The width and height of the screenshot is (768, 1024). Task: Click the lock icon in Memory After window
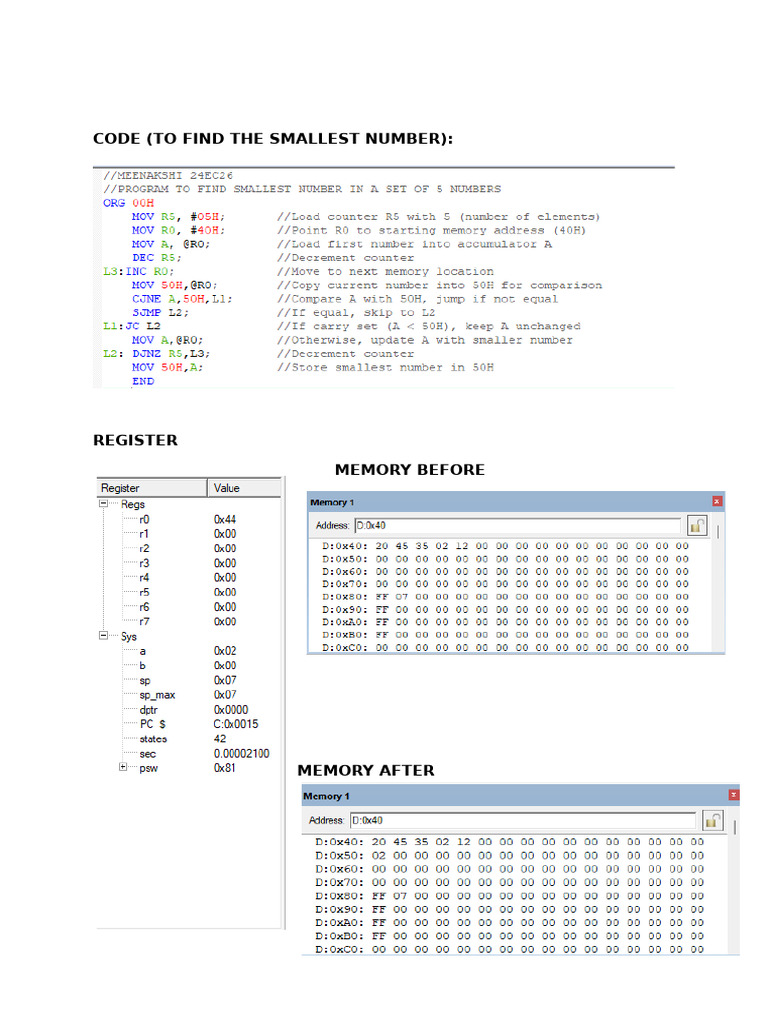point(712,820)
